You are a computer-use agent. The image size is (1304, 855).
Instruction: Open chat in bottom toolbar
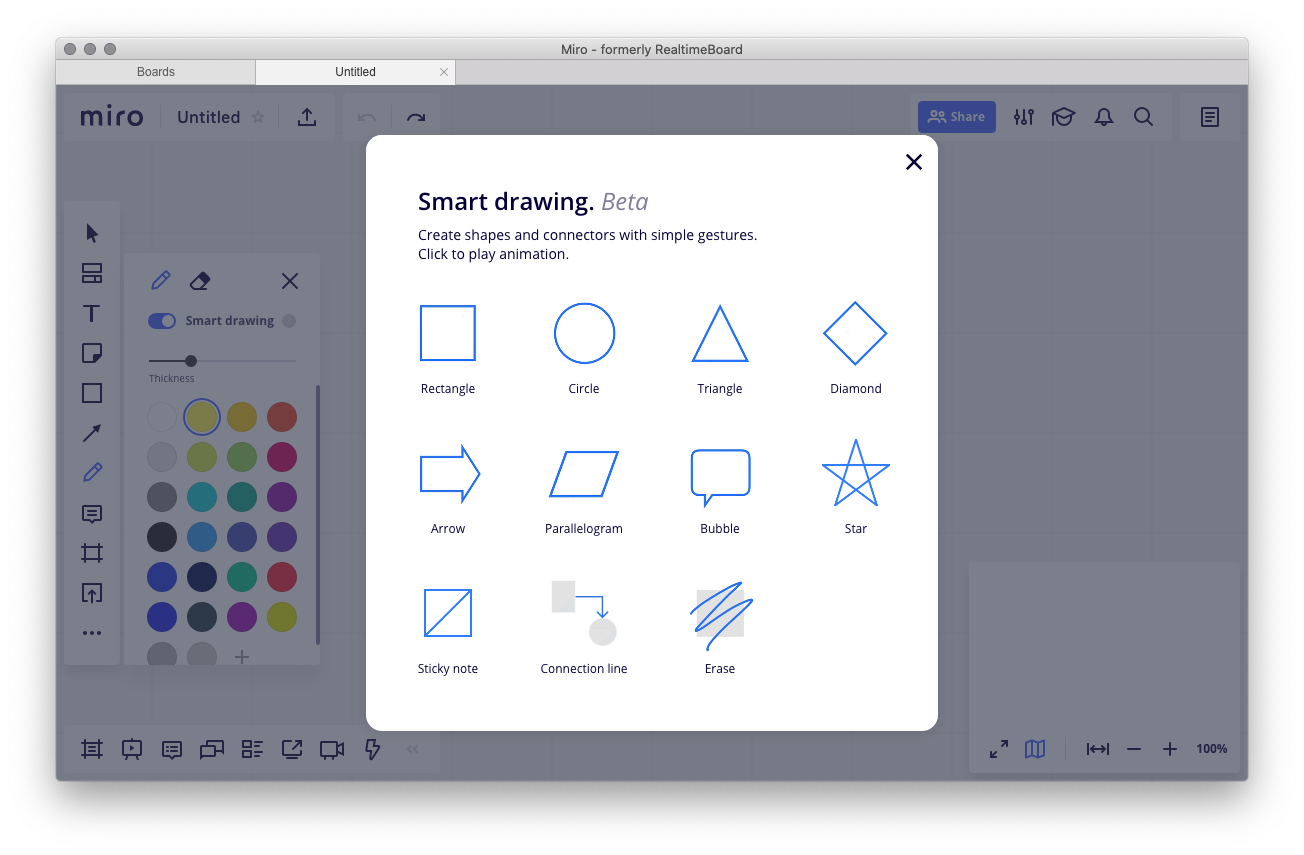click(x=212, y=749)
